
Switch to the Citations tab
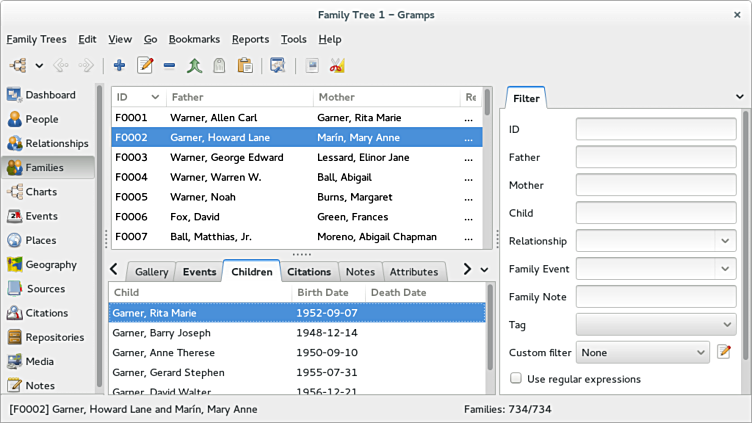click(309, 272)
